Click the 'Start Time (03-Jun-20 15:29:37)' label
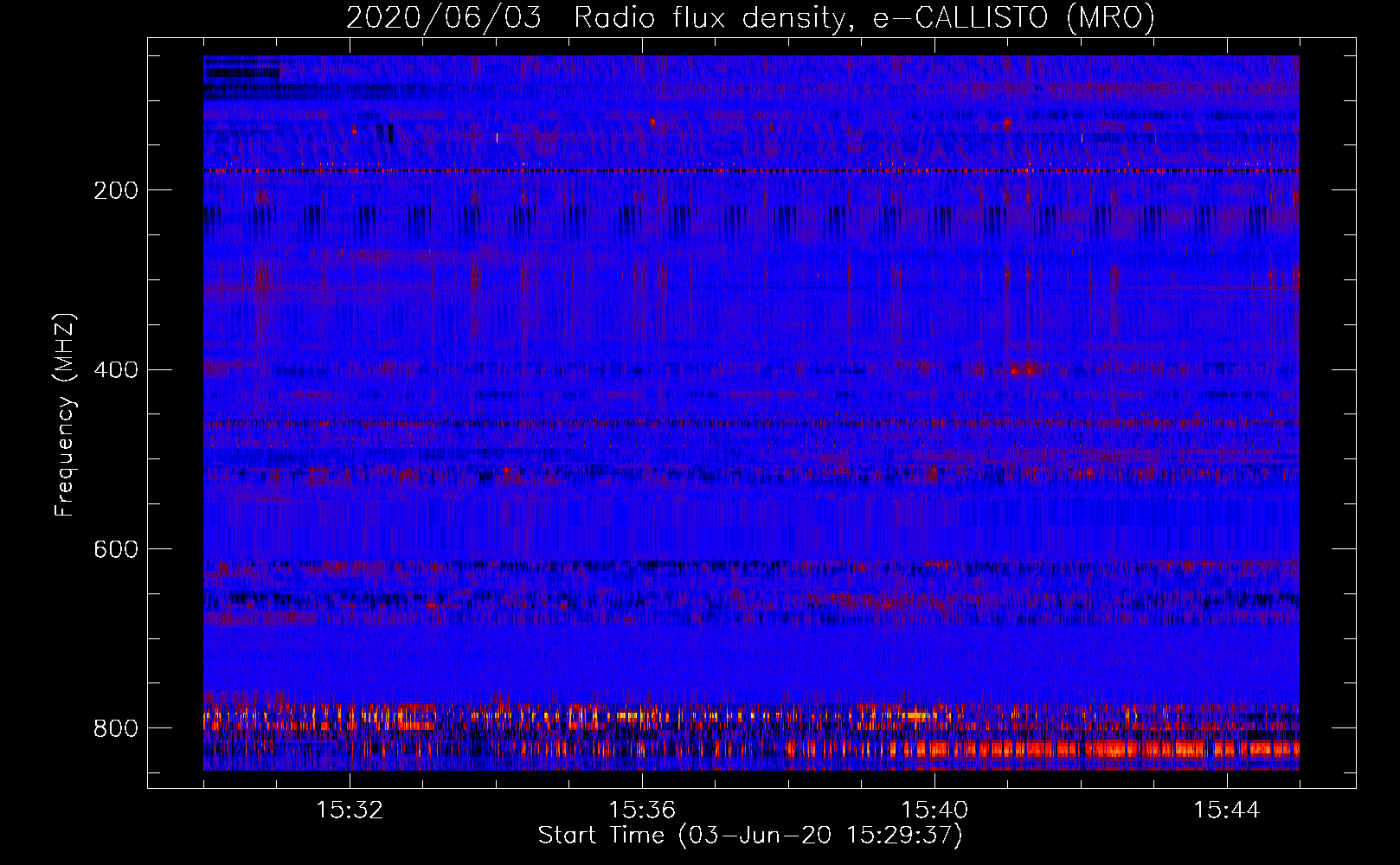This screenshot has width=1400, height=865. (750, 836)
